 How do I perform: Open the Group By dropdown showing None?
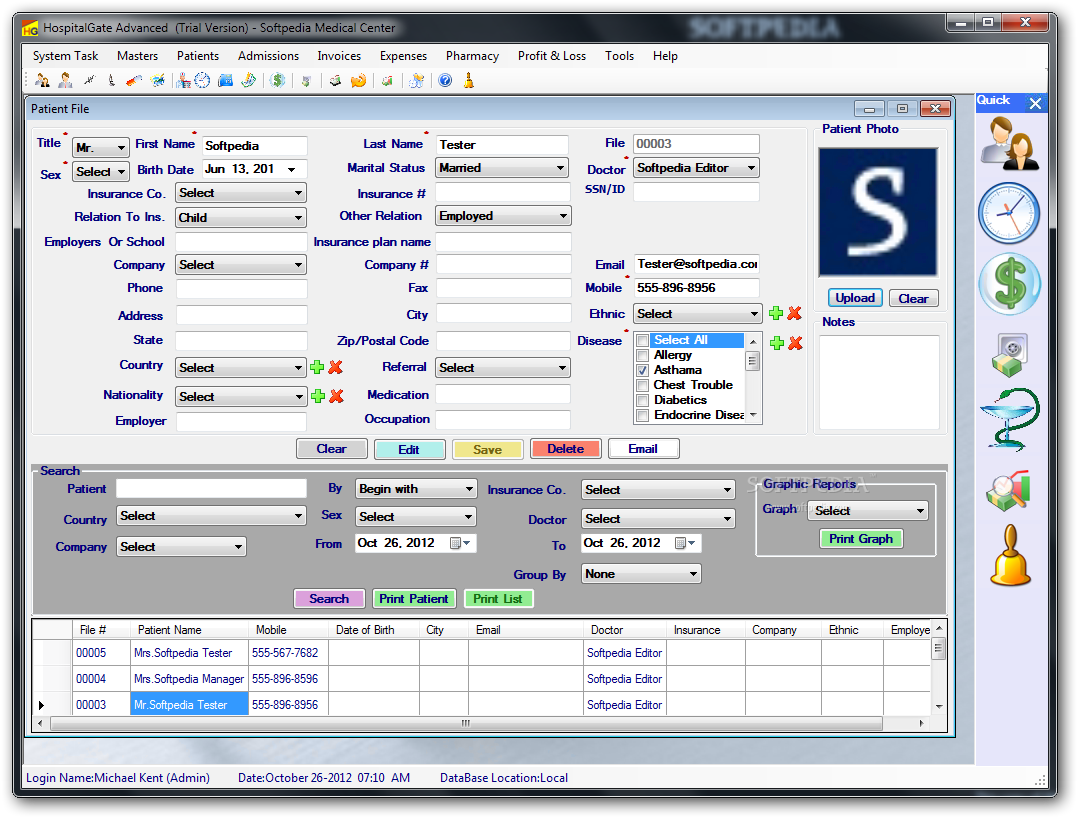pyautogui.click(x=641, y=574)
